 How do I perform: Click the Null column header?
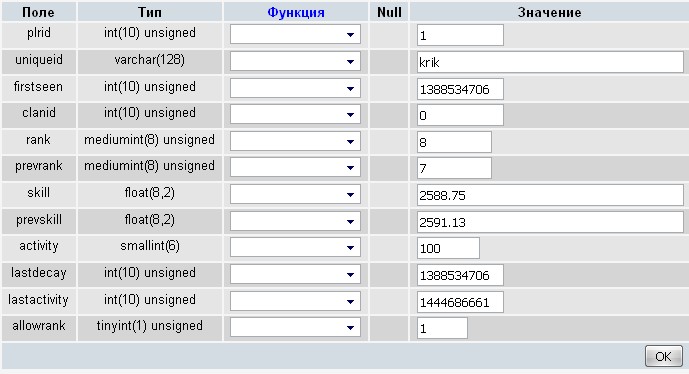(389, 12)
